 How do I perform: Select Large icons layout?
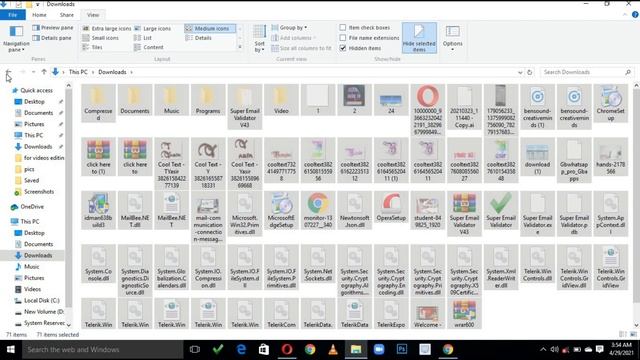pyautogui.click(x=153, y=29)
